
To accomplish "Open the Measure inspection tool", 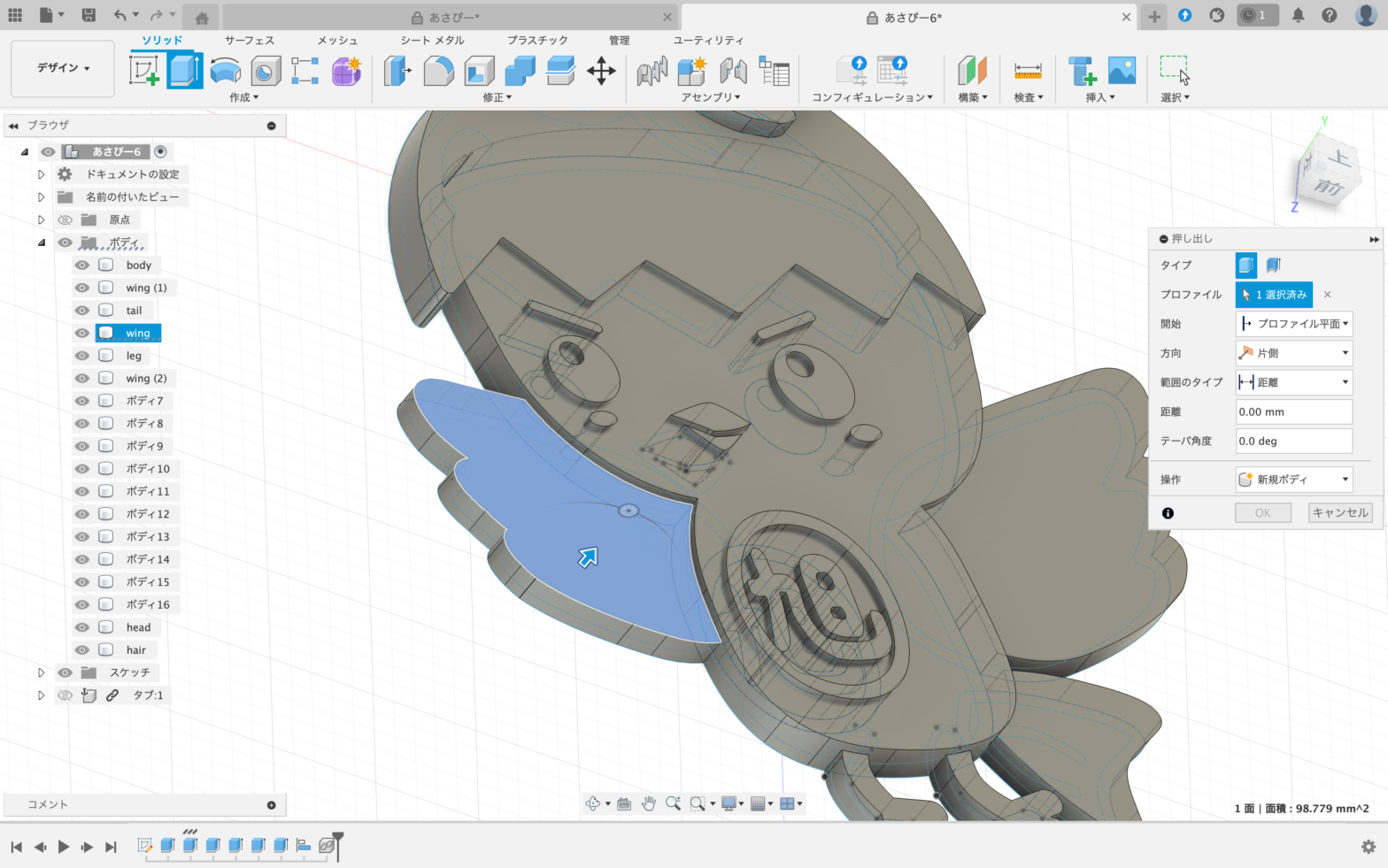I will pyautogui.click(x=1028, y=71).
